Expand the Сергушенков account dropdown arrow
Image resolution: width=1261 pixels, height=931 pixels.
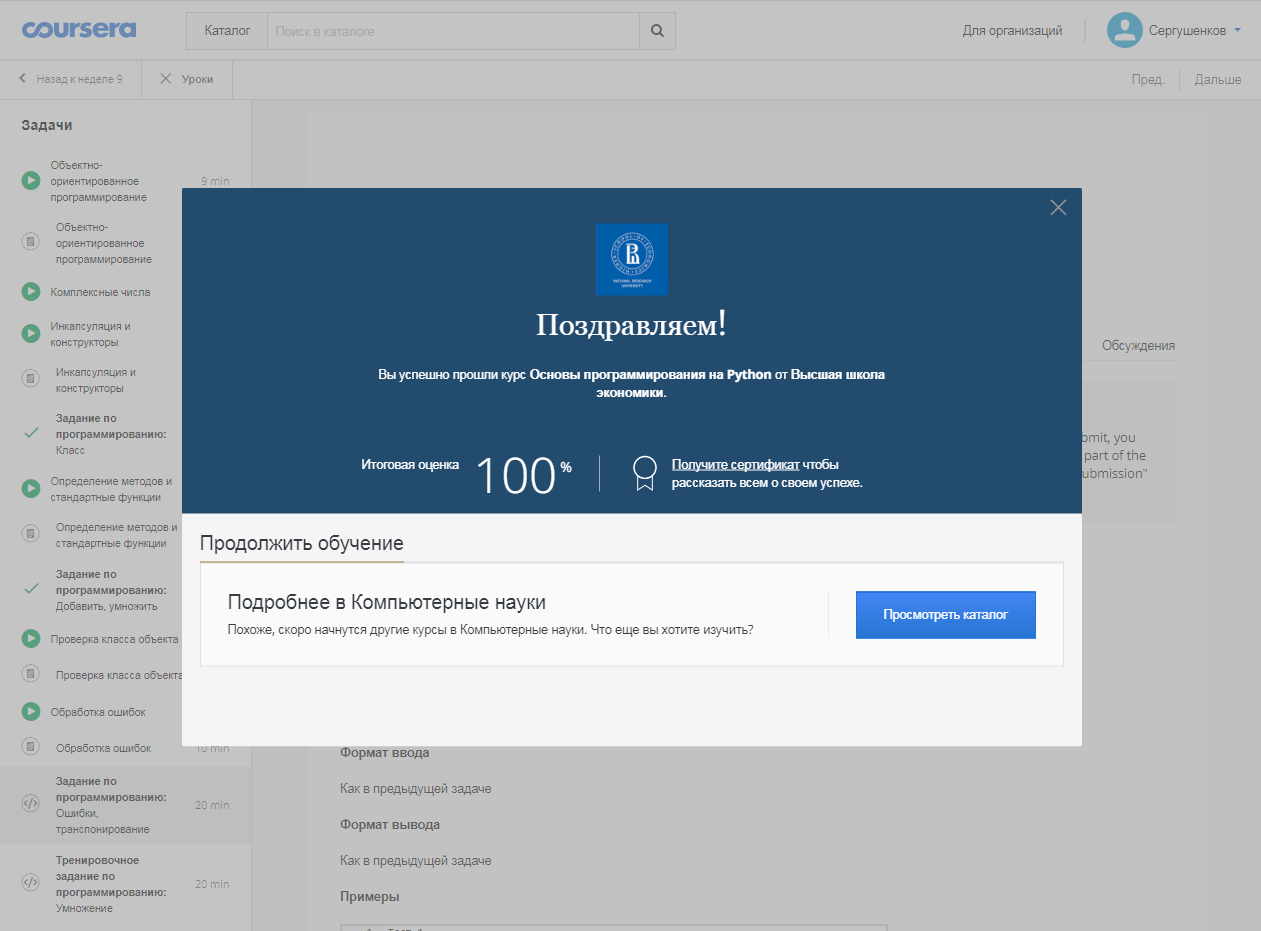click(1237, 30)
